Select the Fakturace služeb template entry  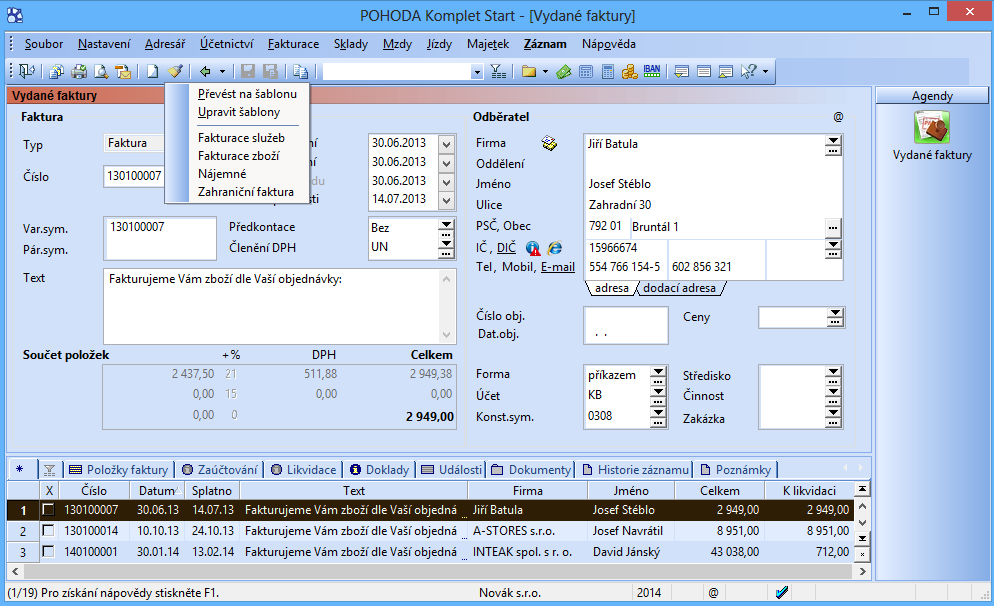pyautogui.click(x=242, y=138)
